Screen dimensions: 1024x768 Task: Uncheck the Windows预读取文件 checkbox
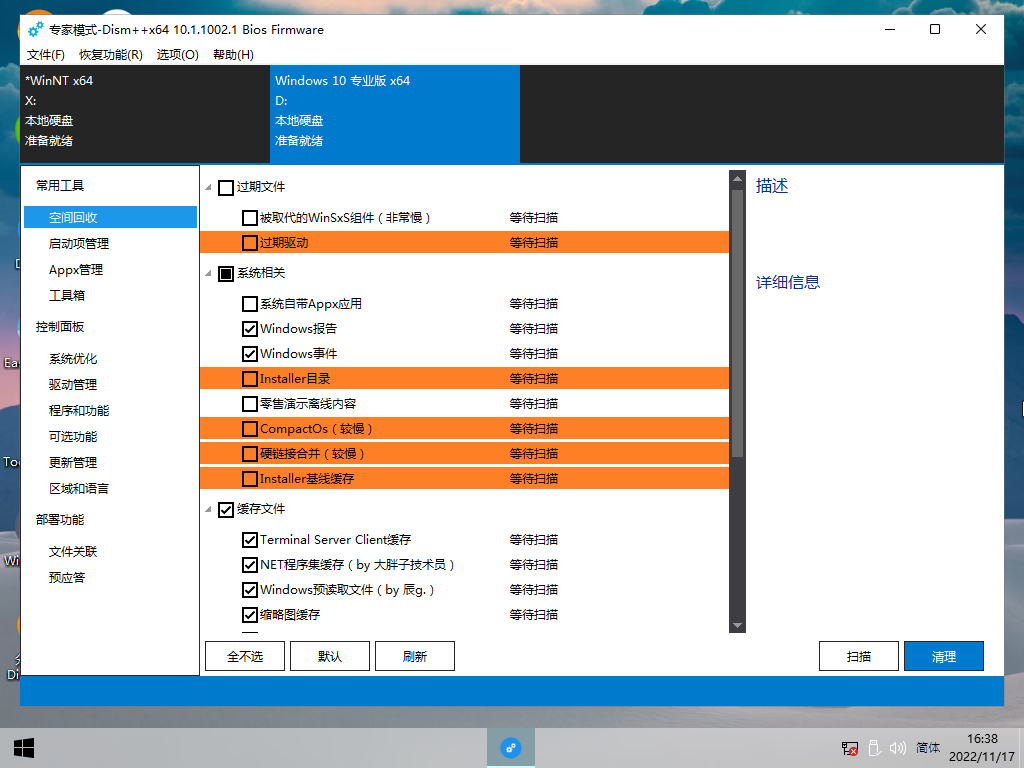click(x=249, y=590)
